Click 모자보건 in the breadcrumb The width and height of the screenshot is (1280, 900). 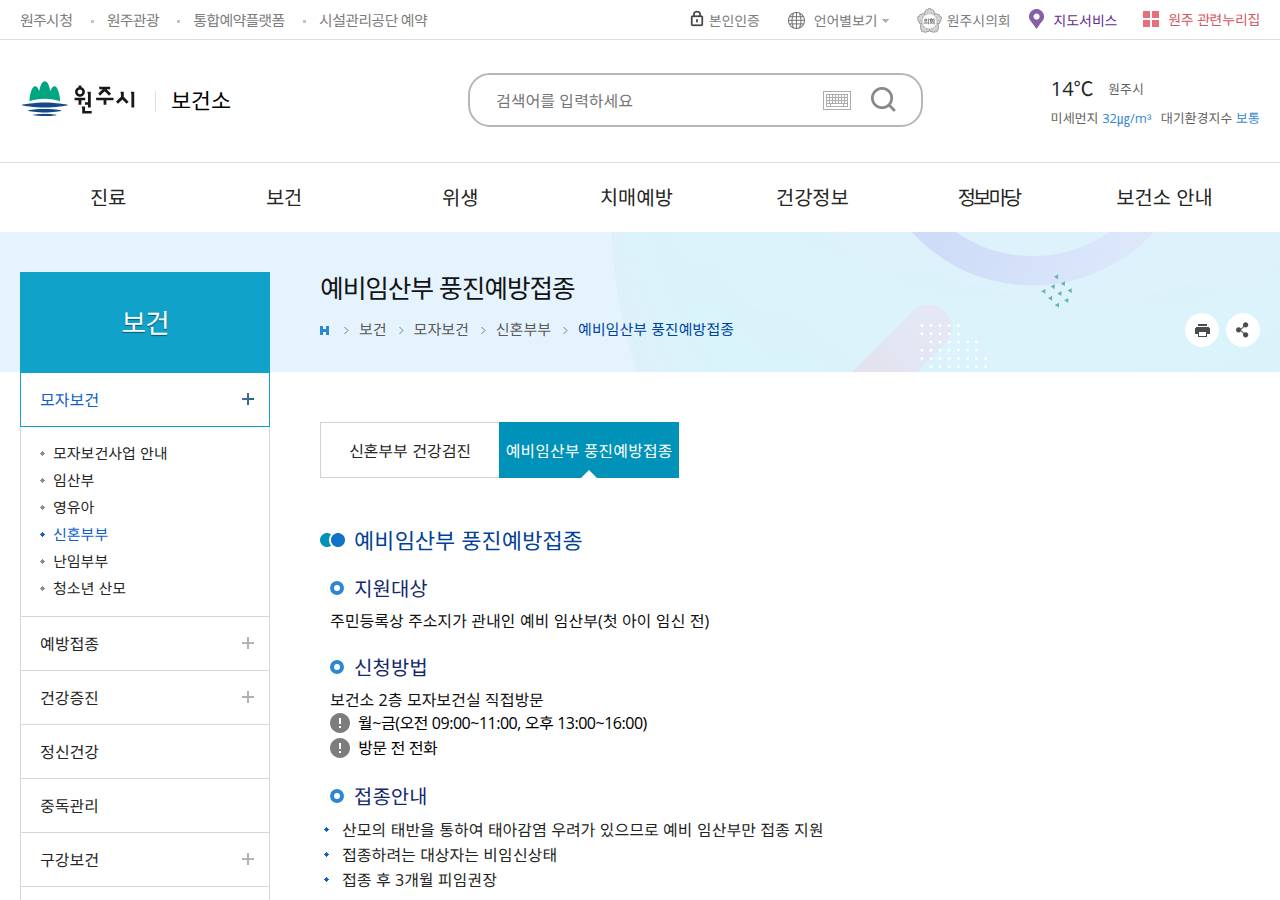point(441,329)
